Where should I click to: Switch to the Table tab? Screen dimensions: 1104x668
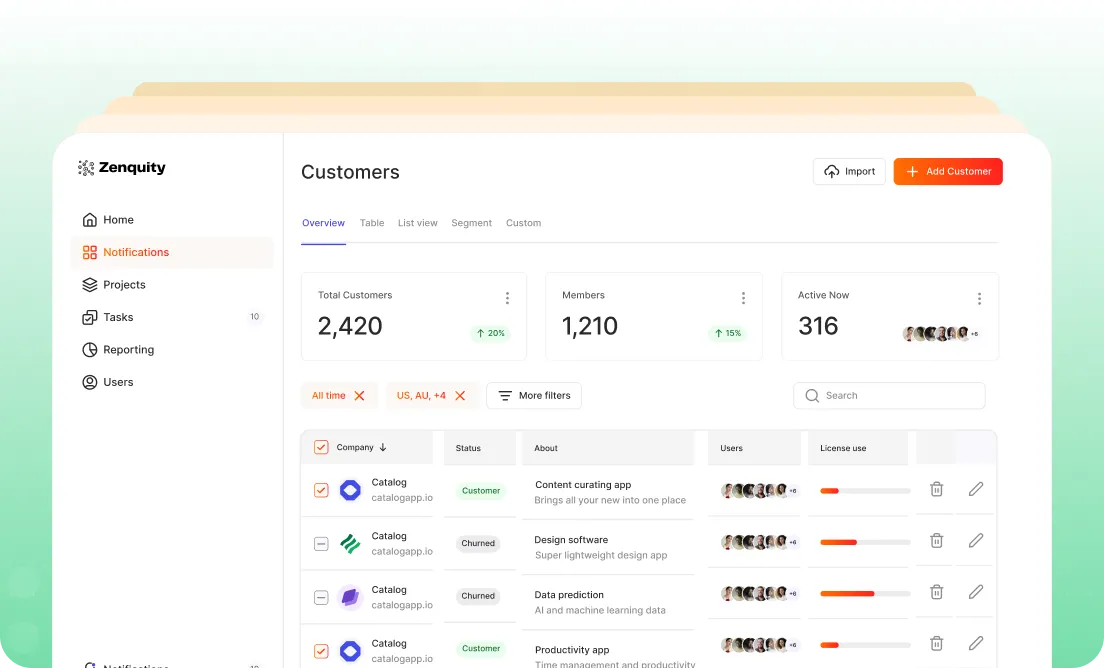(372, 222)
